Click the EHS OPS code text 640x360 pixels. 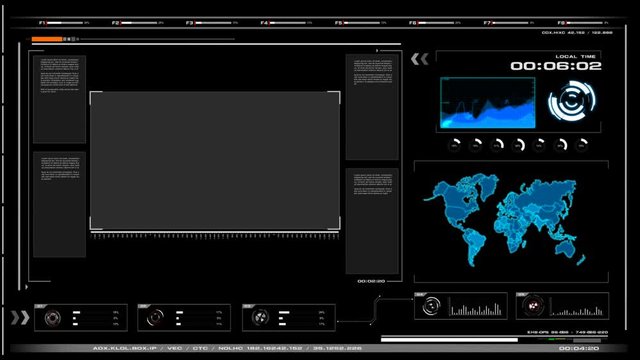(567, 332)
